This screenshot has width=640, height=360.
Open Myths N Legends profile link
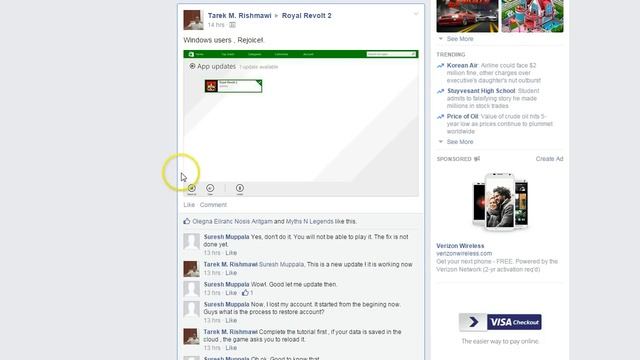tap(309, 221)
